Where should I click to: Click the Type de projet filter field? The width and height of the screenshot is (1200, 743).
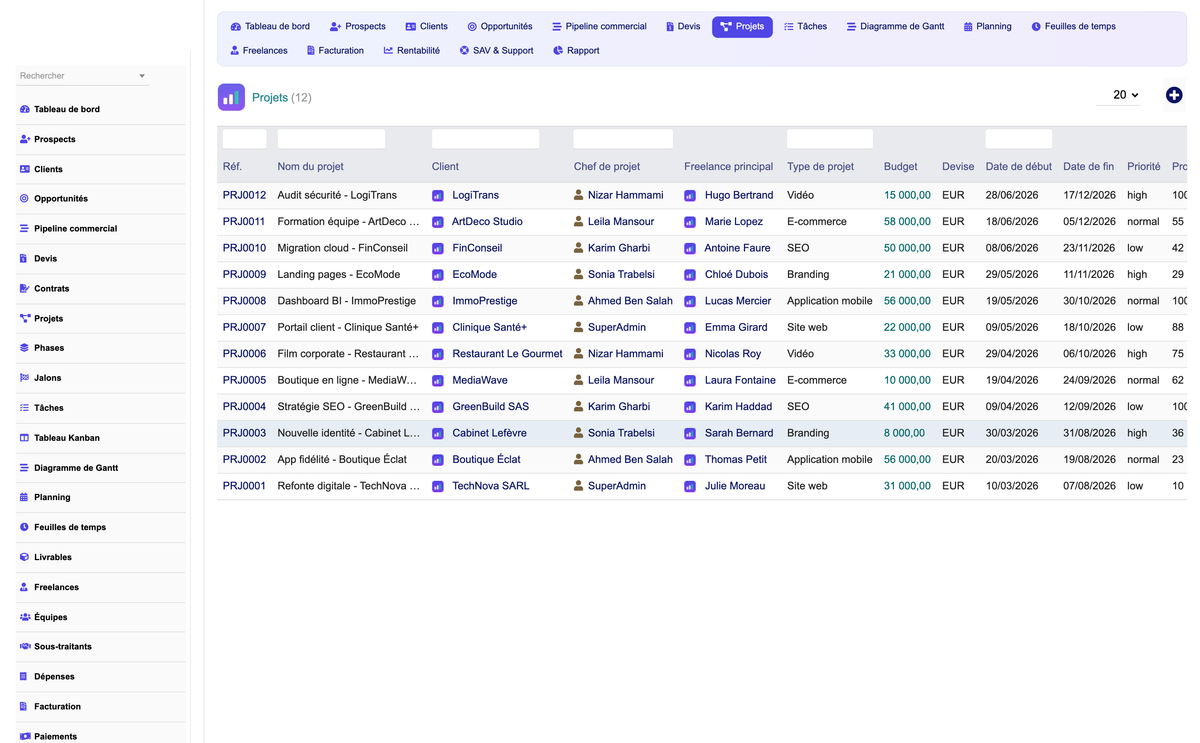(830, 139)
